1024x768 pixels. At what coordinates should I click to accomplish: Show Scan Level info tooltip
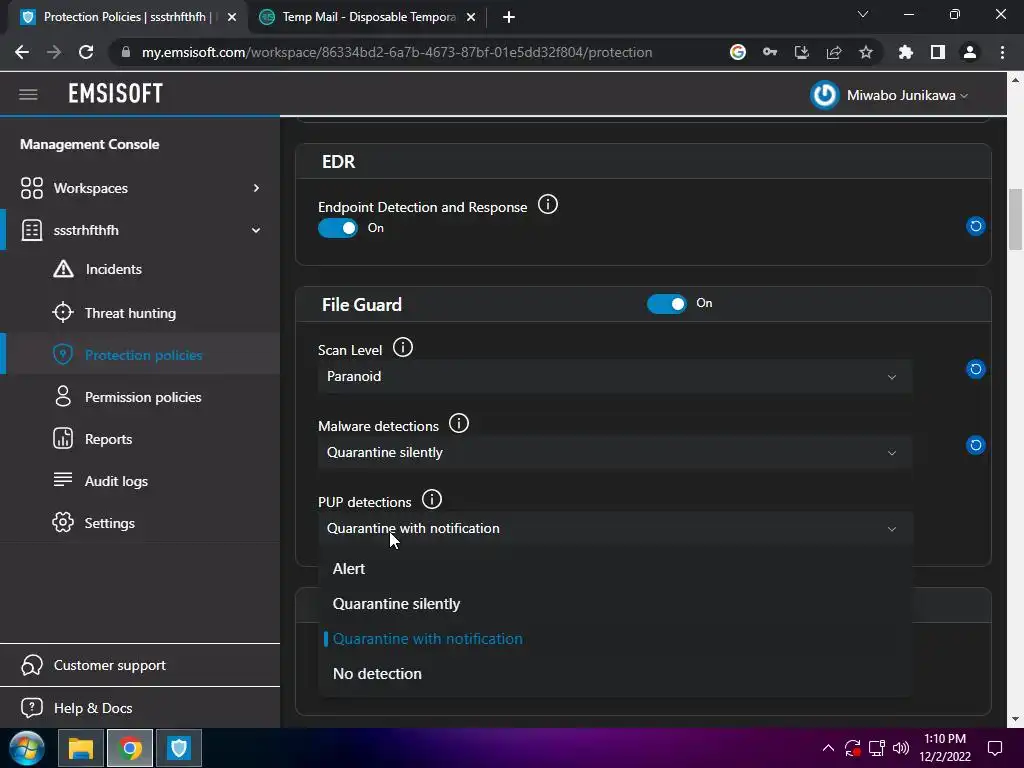pos(403,347)
